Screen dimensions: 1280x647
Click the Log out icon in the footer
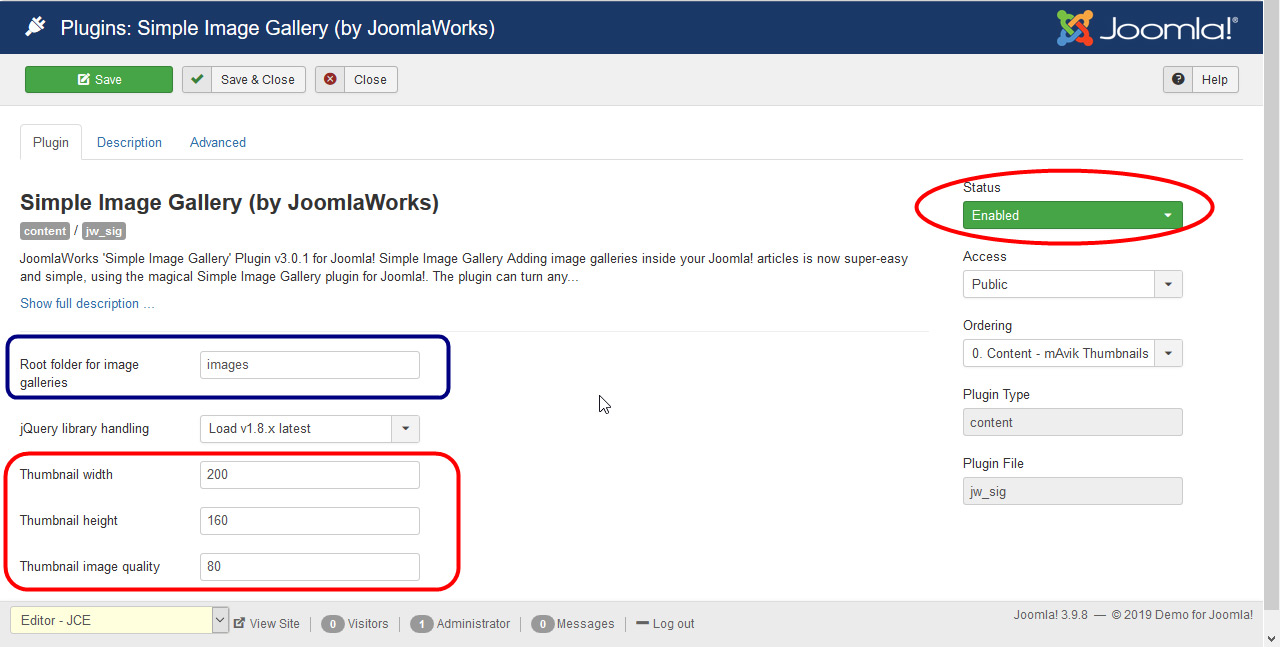(643, 623)
